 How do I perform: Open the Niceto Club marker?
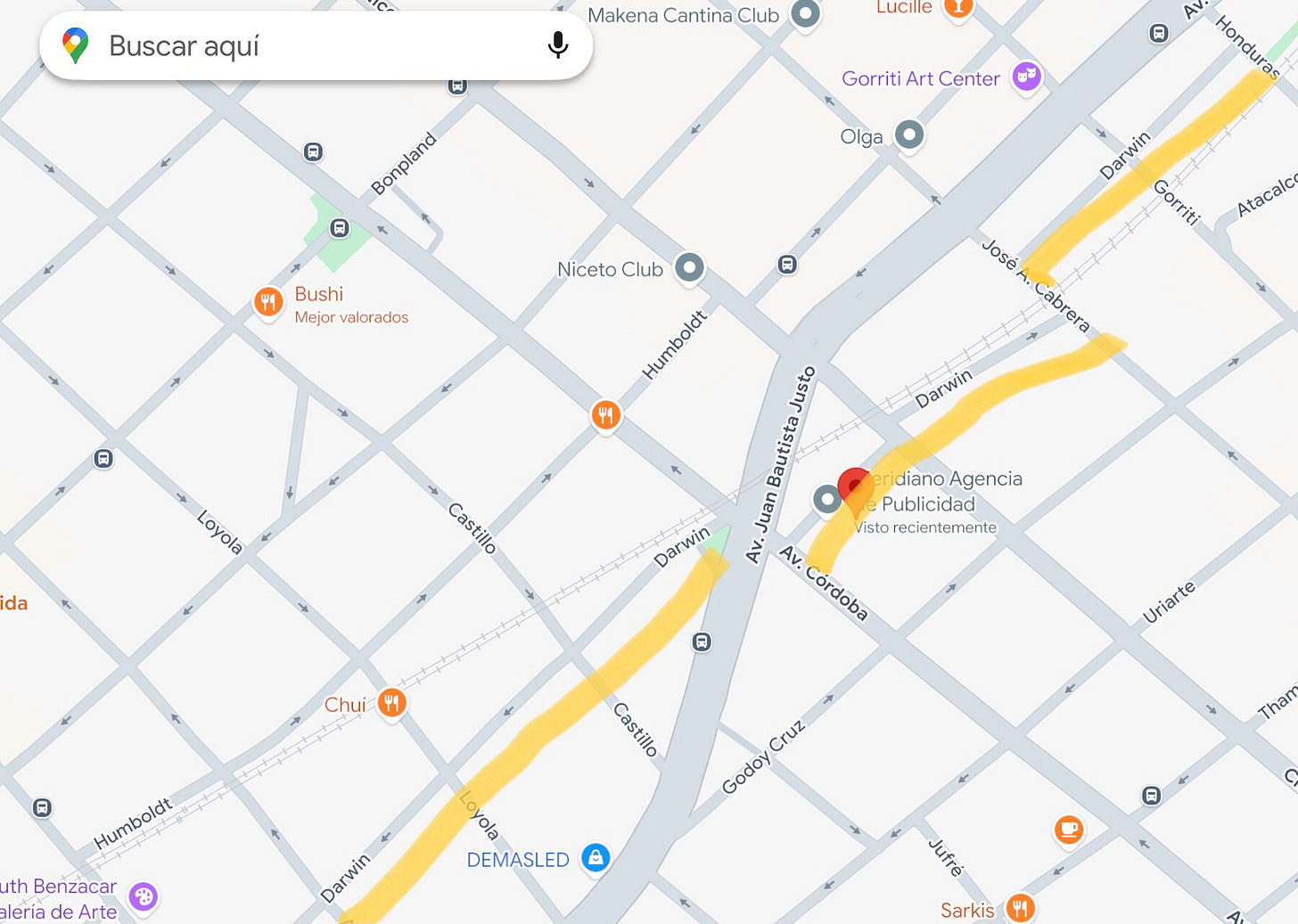pyautogui.click(x=690, y=268)
